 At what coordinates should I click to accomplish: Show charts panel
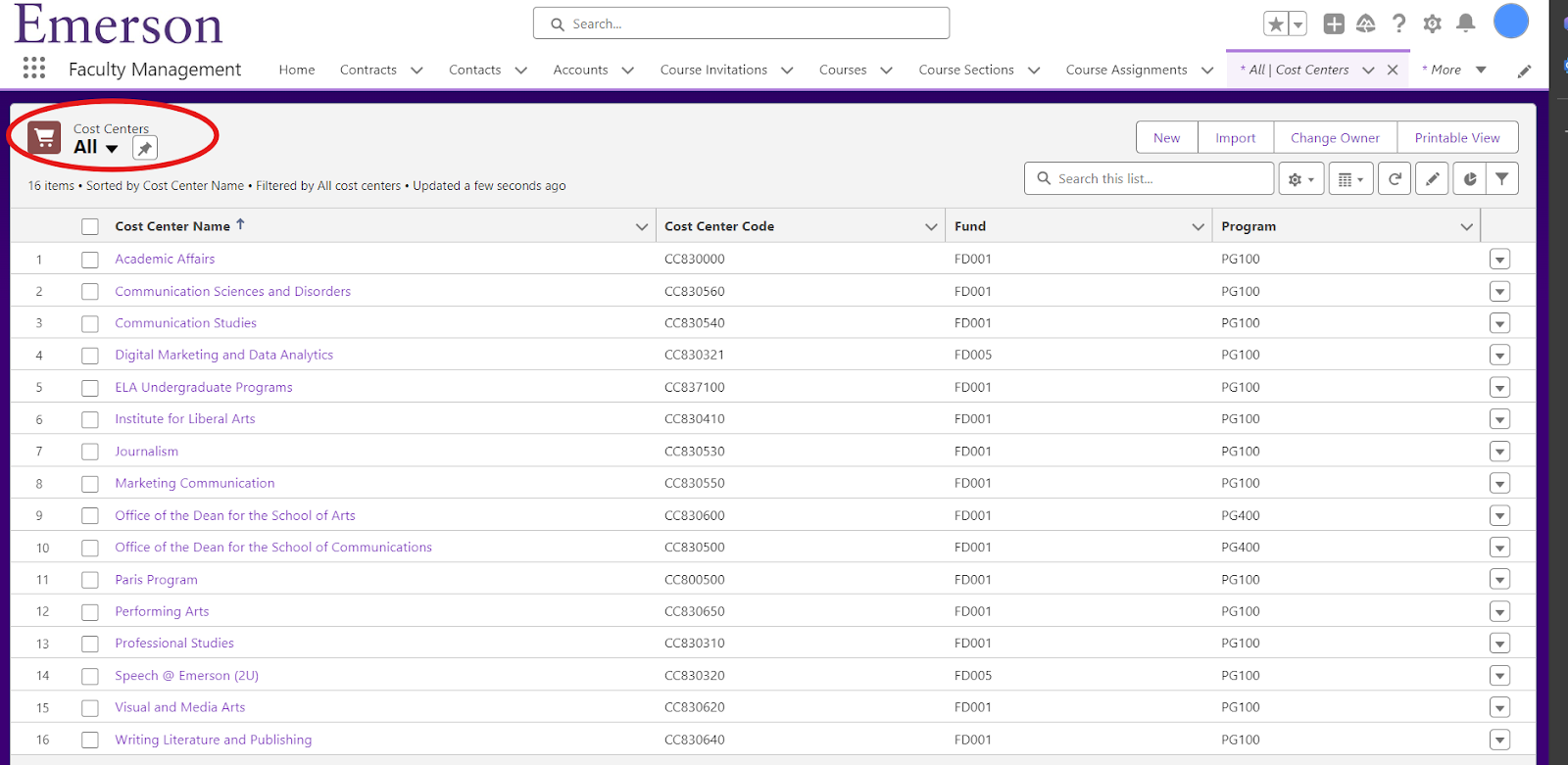[x=1469, y=179]
